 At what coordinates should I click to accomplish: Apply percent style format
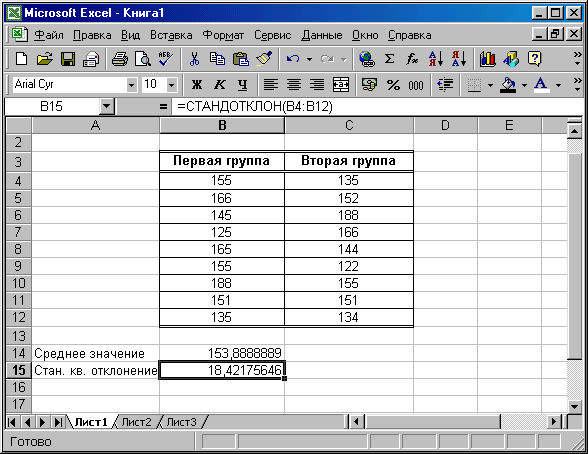393,85
